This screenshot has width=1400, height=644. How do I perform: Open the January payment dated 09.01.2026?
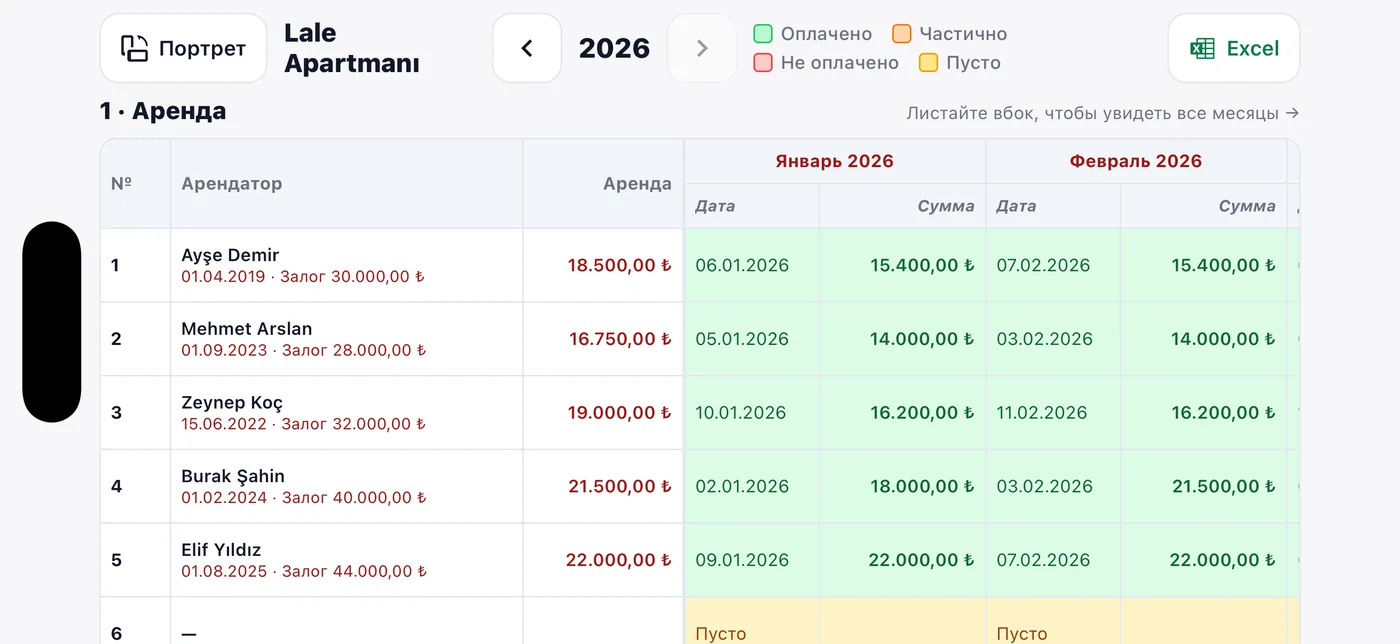[742, 560]
